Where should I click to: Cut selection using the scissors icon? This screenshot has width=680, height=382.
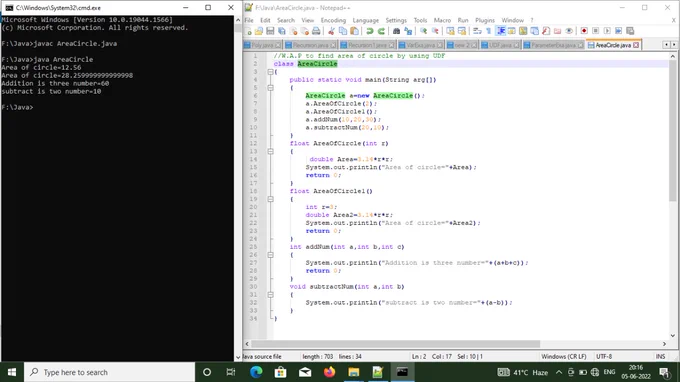tap(331, 31)
